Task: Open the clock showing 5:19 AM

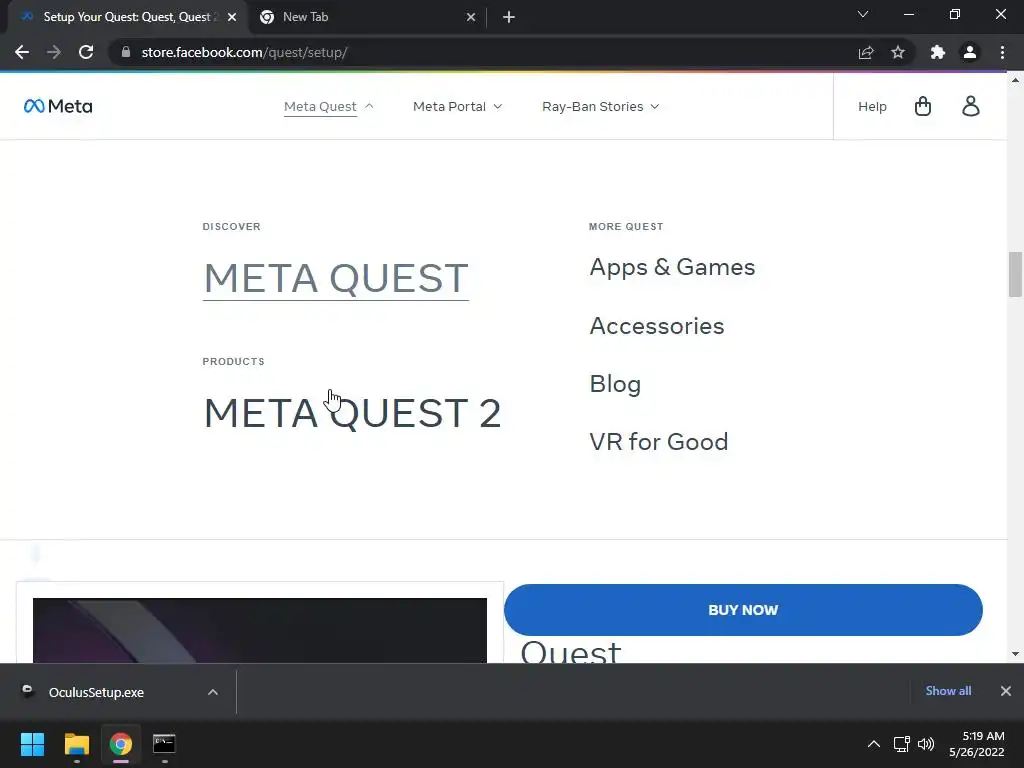Action: point(976,744)
